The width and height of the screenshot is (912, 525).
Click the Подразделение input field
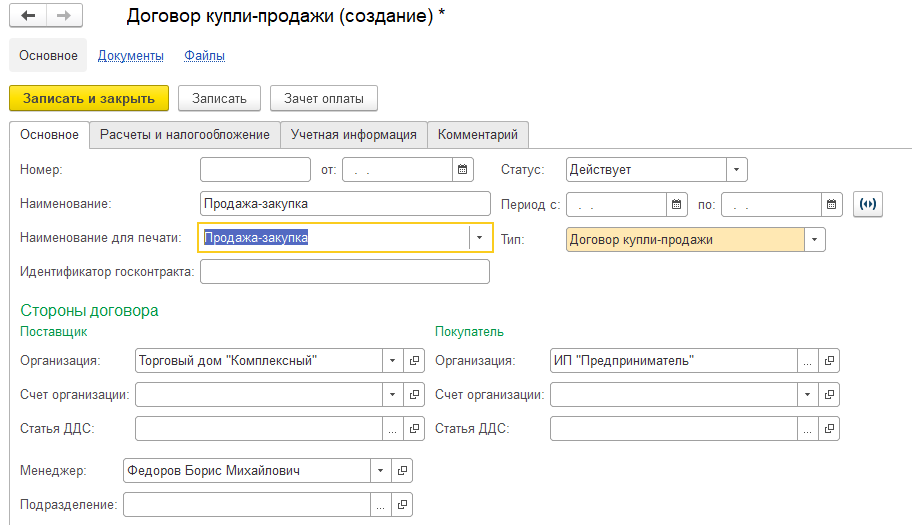coord(247,505)
